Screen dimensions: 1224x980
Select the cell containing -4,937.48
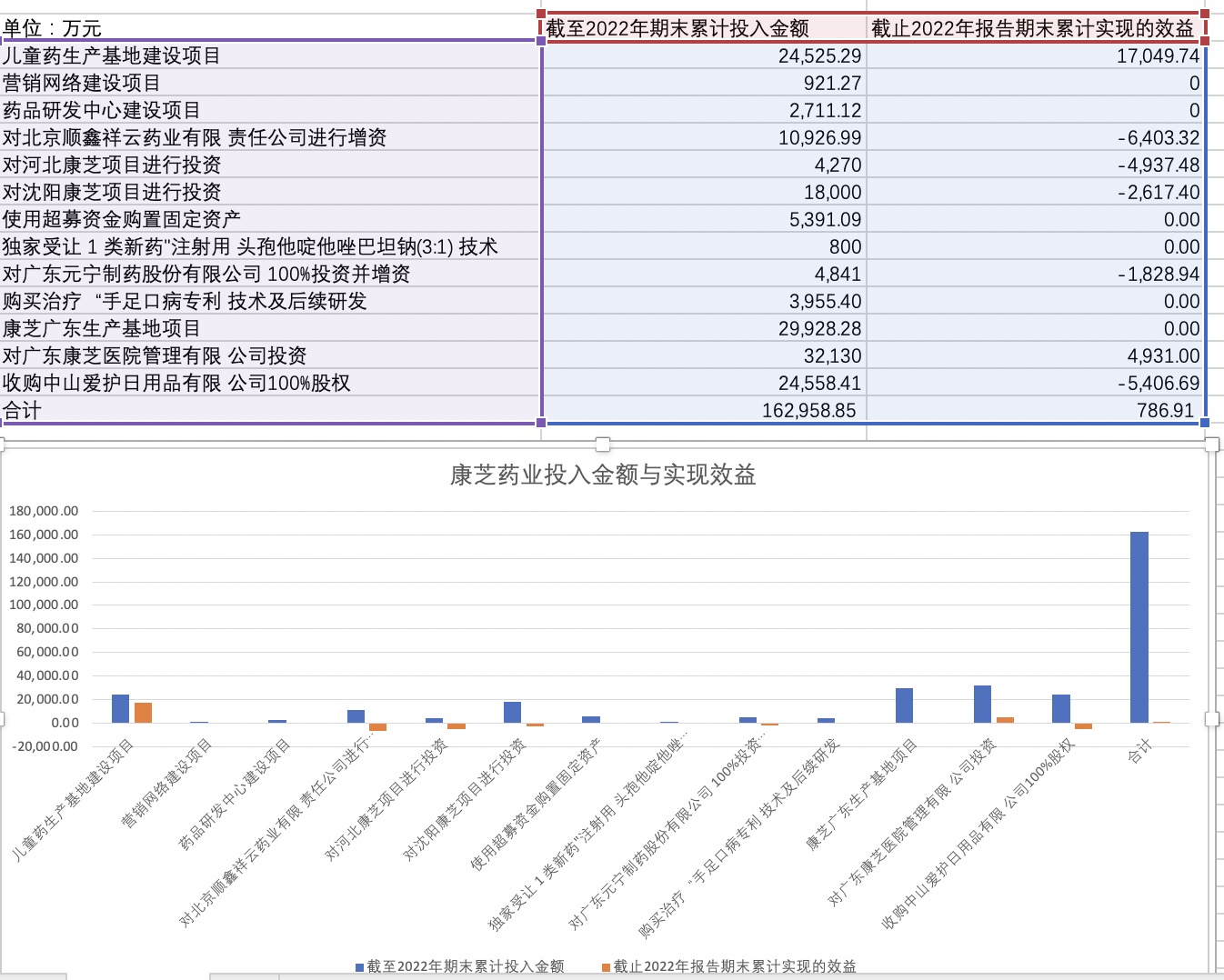(x=1035, y=165)
